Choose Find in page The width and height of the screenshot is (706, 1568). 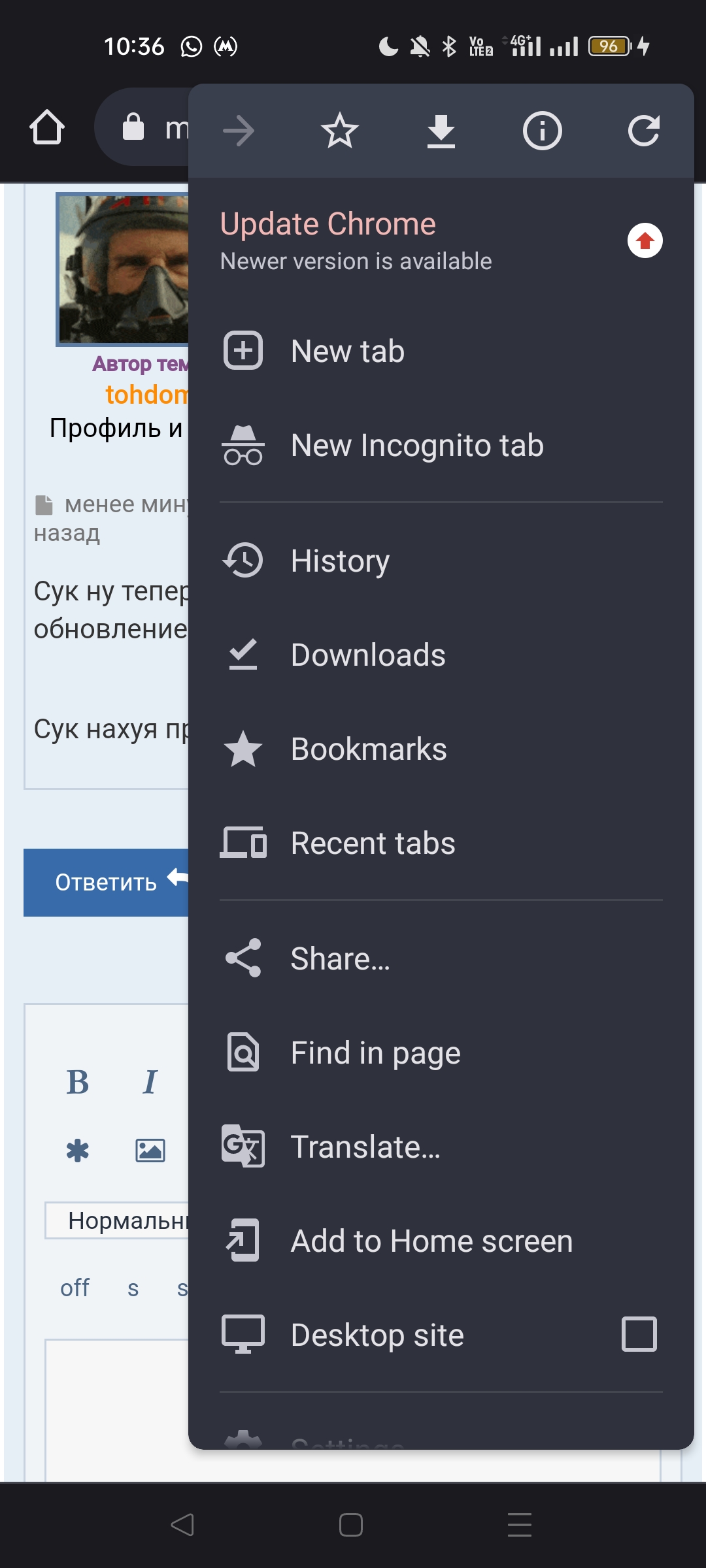(375, 1053)
